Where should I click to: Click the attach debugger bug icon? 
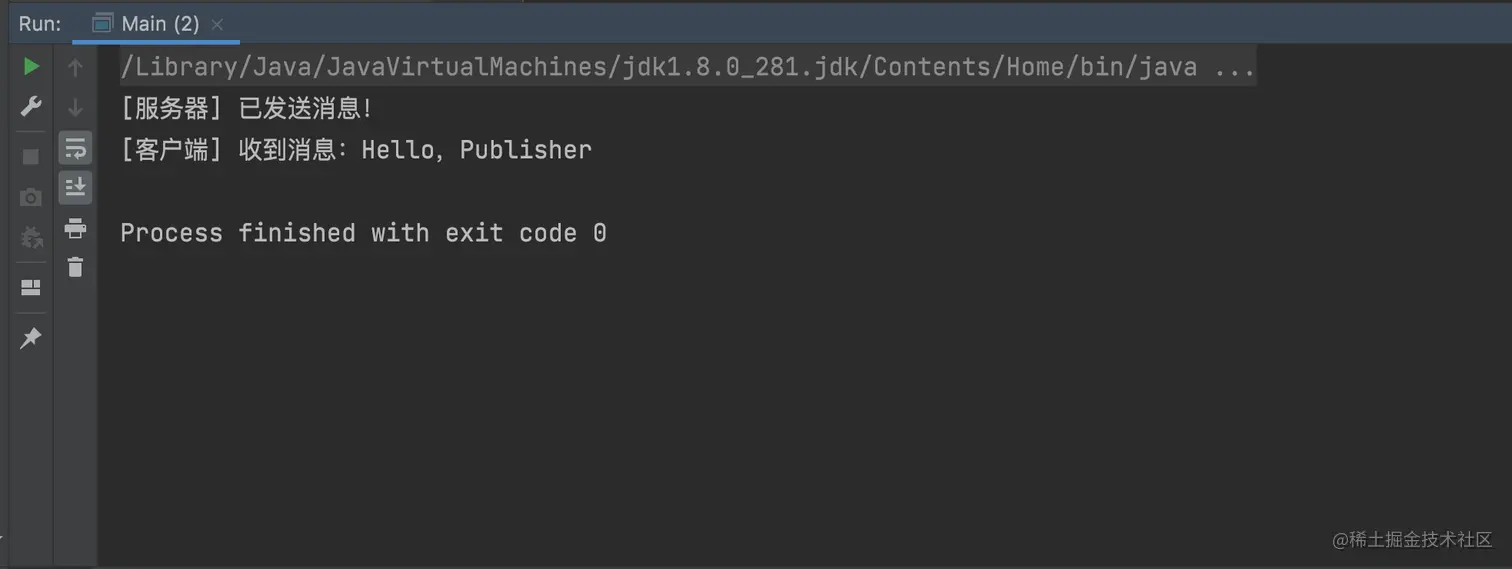[x=31, y=237]
